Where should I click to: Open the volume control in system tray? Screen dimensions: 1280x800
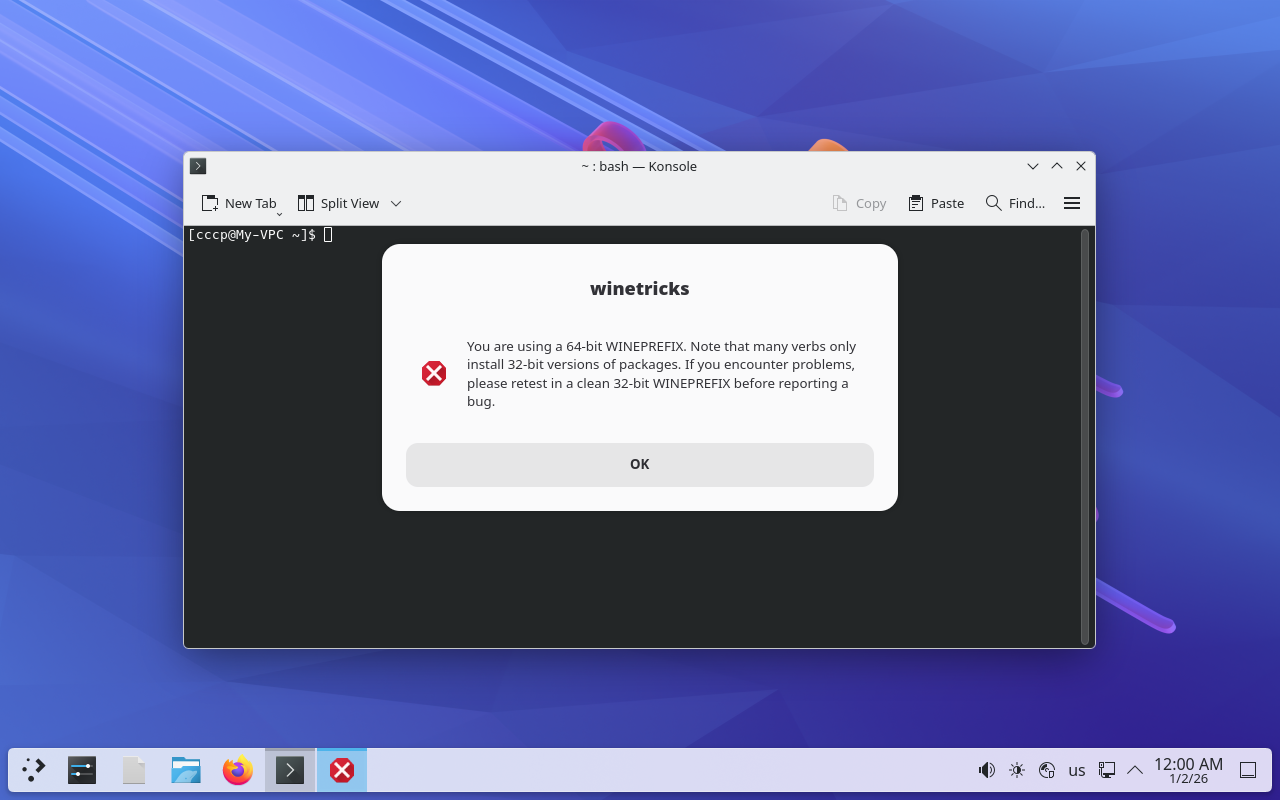point(987,770)
